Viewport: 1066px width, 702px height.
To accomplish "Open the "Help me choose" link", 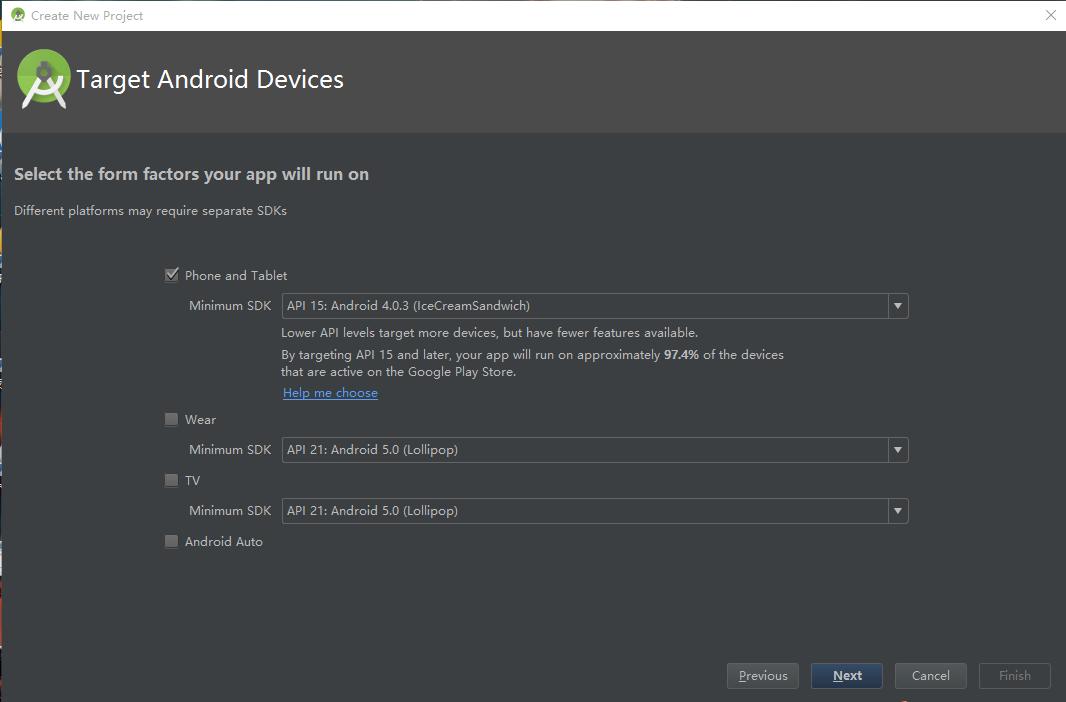I will coord(330,393).
